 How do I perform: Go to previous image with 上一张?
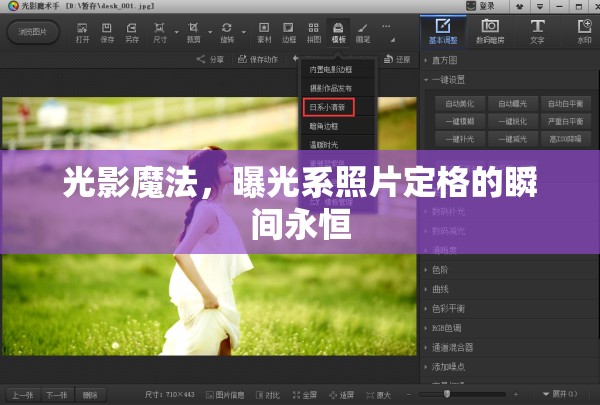coord(23,395)
